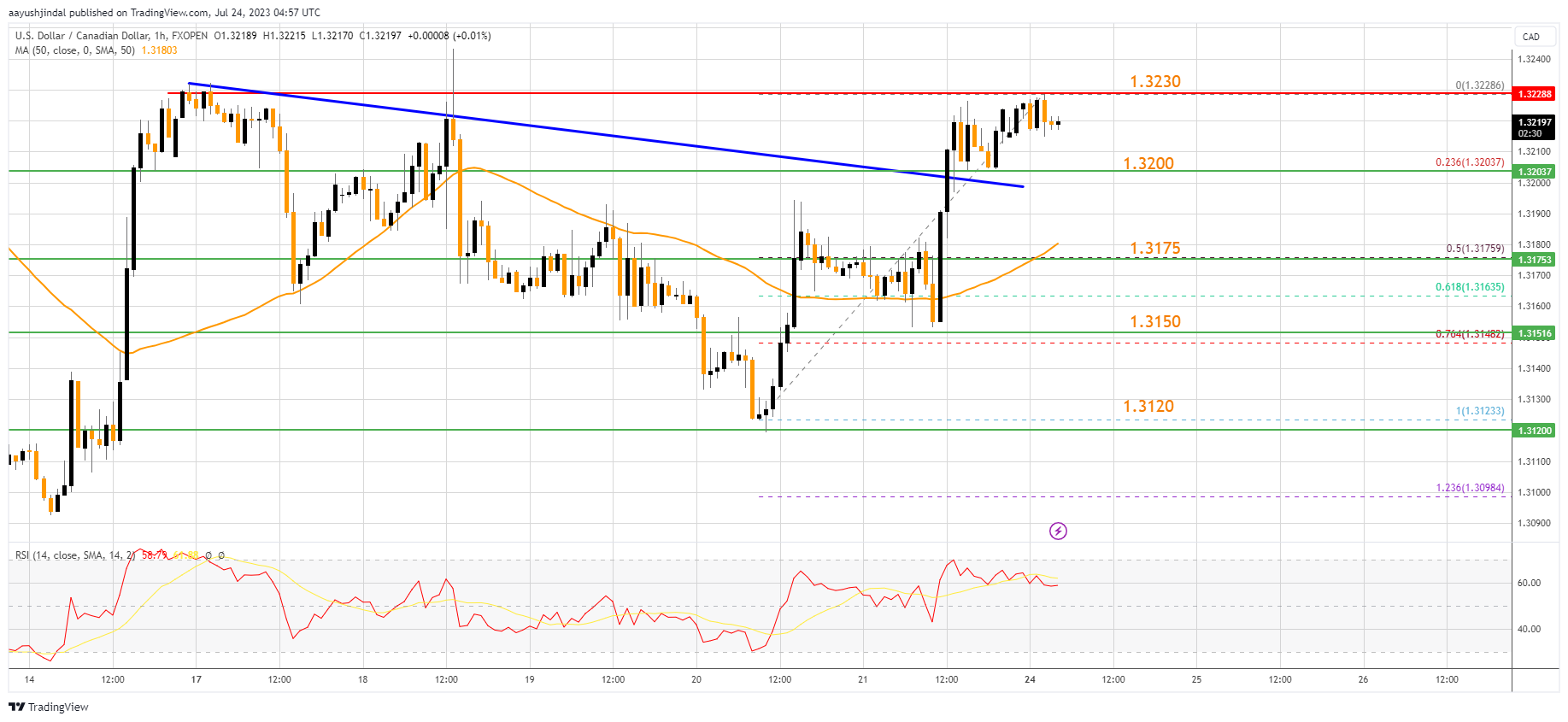Click the open value O1.32189

pyautogui.click(x=235, y=36)
